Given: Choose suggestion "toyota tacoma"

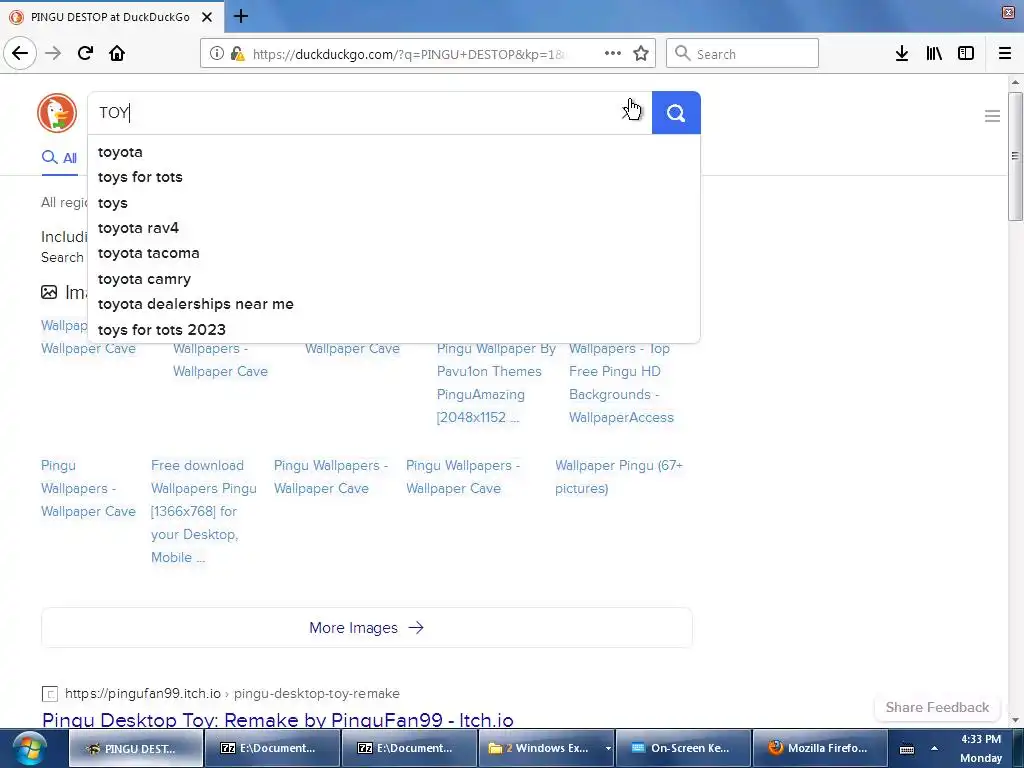Looking at the screenshot, I should click(394, 253).
